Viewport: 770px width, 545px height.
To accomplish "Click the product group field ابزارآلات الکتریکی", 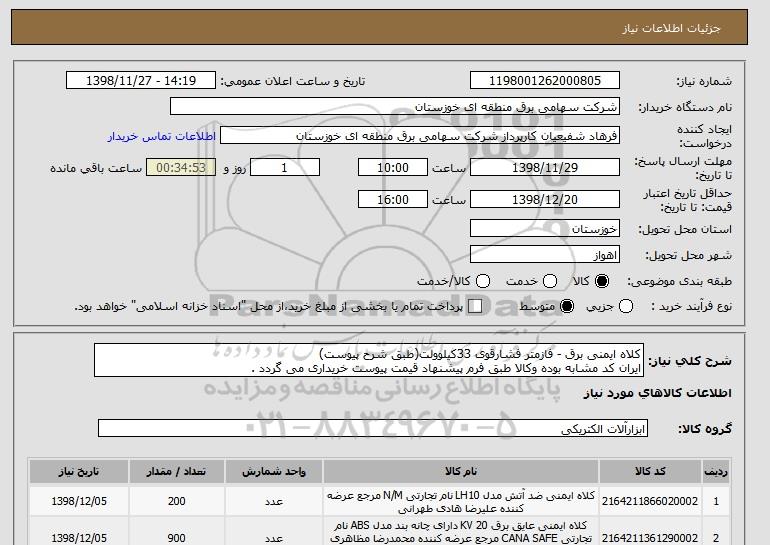I will coord(373,429).
